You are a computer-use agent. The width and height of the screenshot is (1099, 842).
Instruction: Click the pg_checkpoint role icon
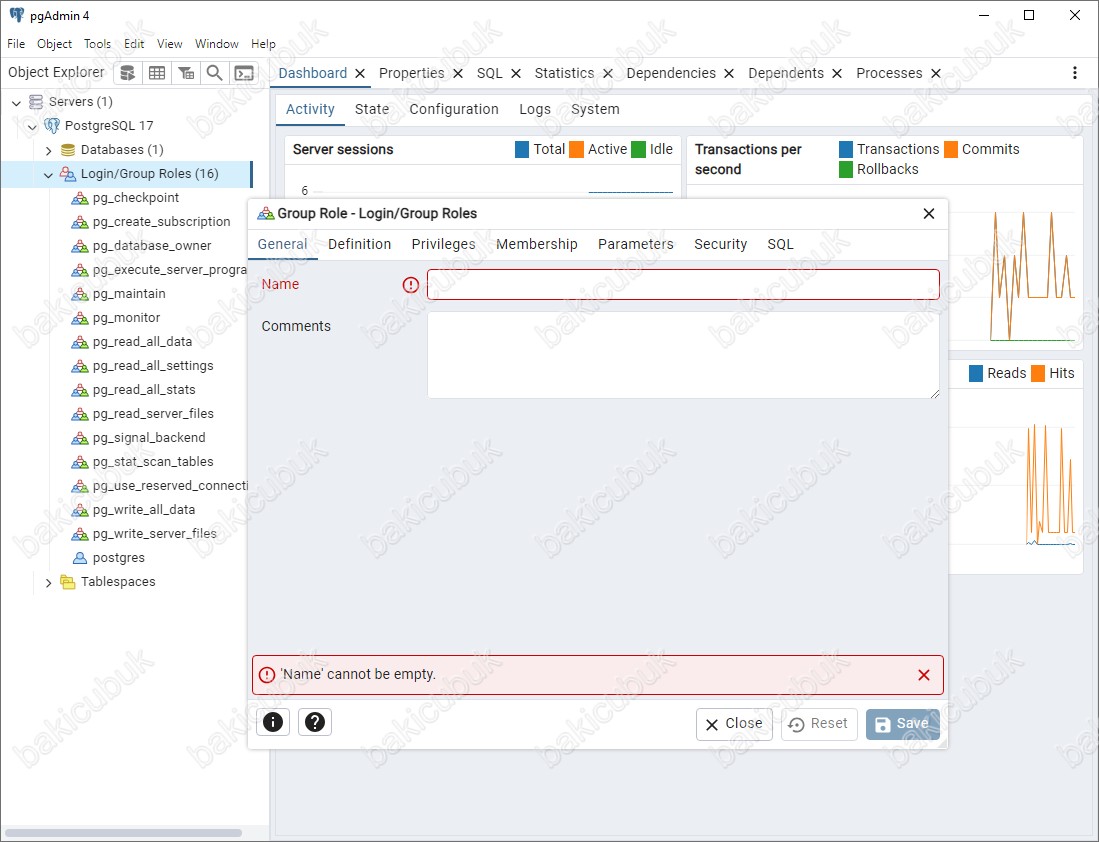pyautogui.click(x=80, y=198)
